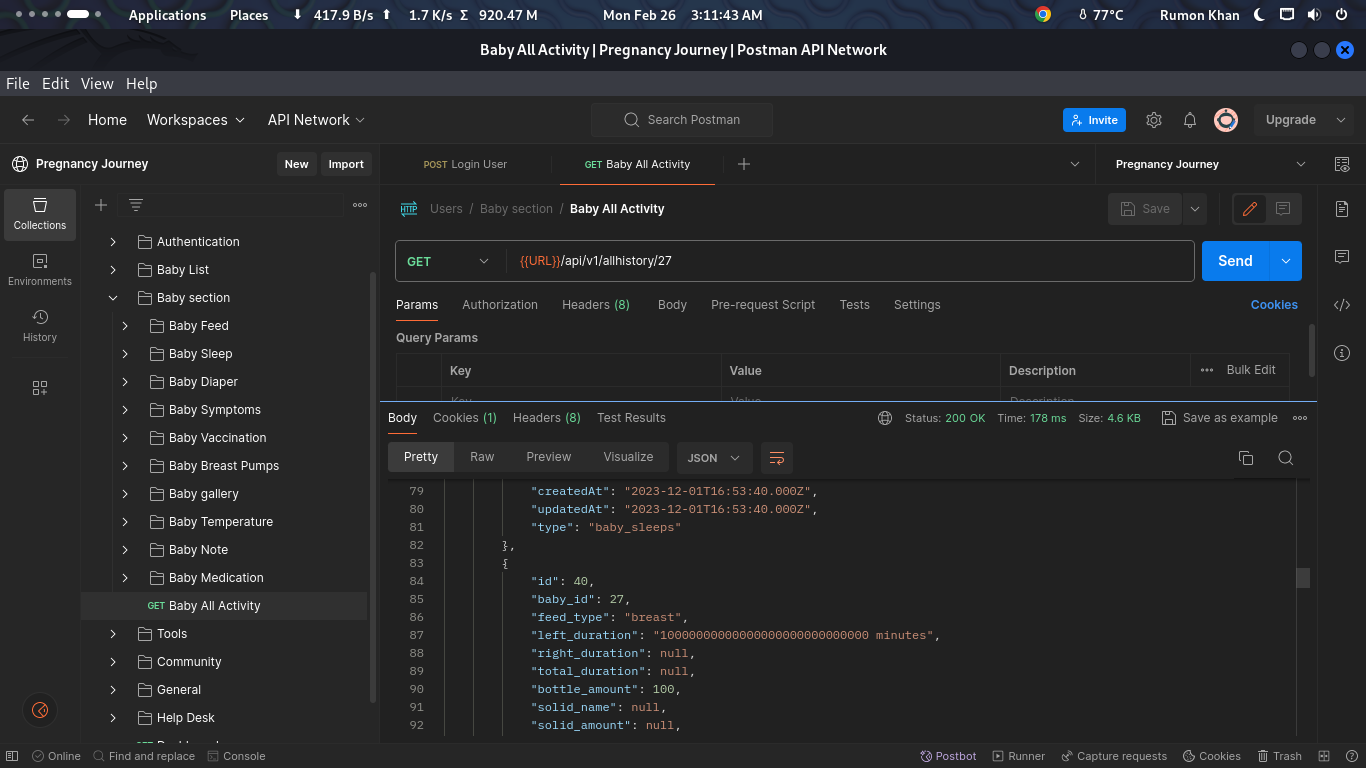The height and width of the screenshot is (768, 1366).
Task: Search the response body with magnifier icon
Action: pyautogui.click(x=1286, y=458)
